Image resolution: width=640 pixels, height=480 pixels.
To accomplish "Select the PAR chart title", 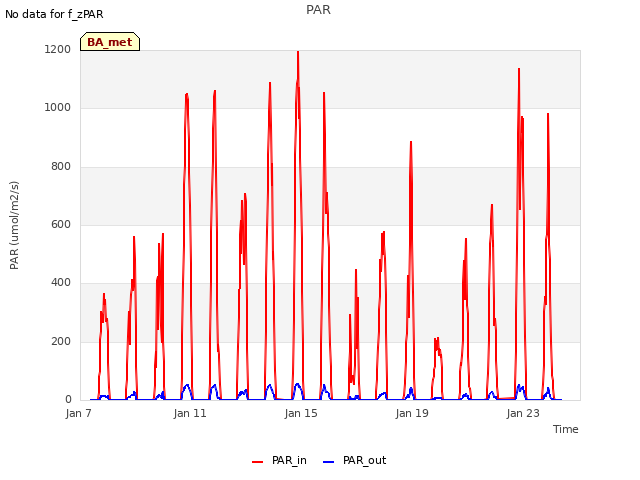I will pos(318,10).
